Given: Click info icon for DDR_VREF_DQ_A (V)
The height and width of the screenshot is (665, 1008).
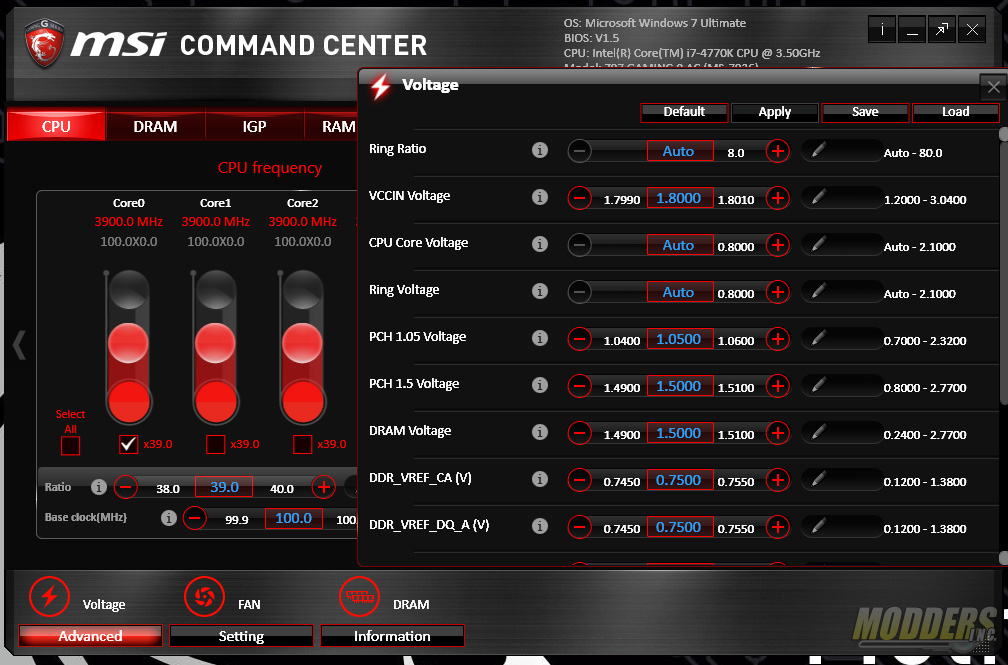Looking at the screenshot, I should pyautogui.click(x=540, y=525).
